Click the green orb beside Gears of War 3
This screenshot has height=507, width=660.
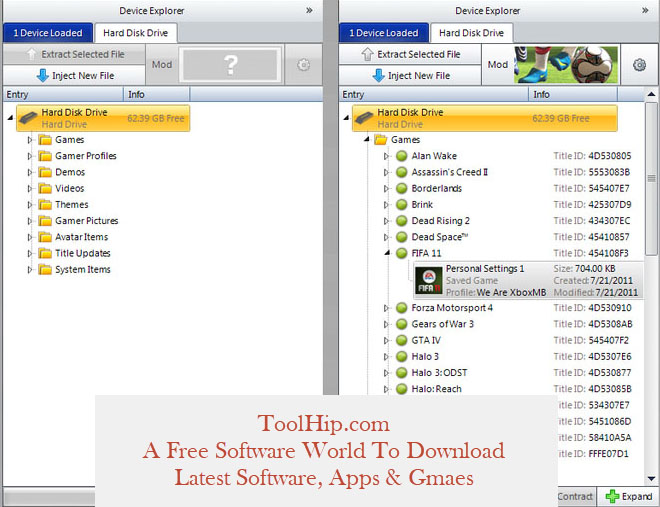[x=402, y=324]
